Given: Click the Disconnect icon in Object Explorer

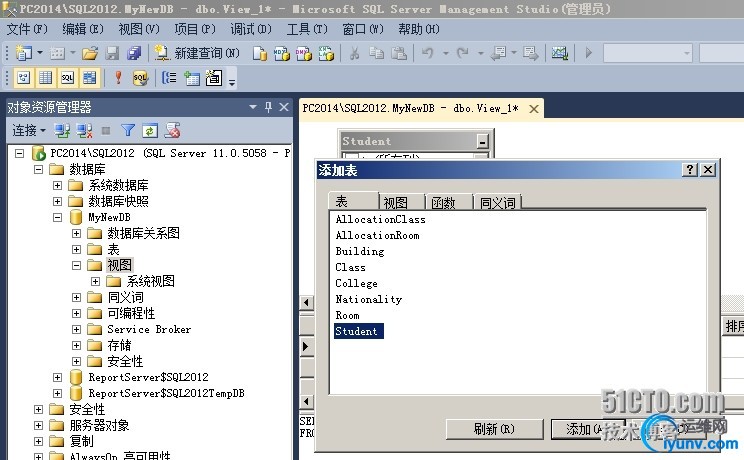Looking at the screenshot, I should (x=84, y=131).
